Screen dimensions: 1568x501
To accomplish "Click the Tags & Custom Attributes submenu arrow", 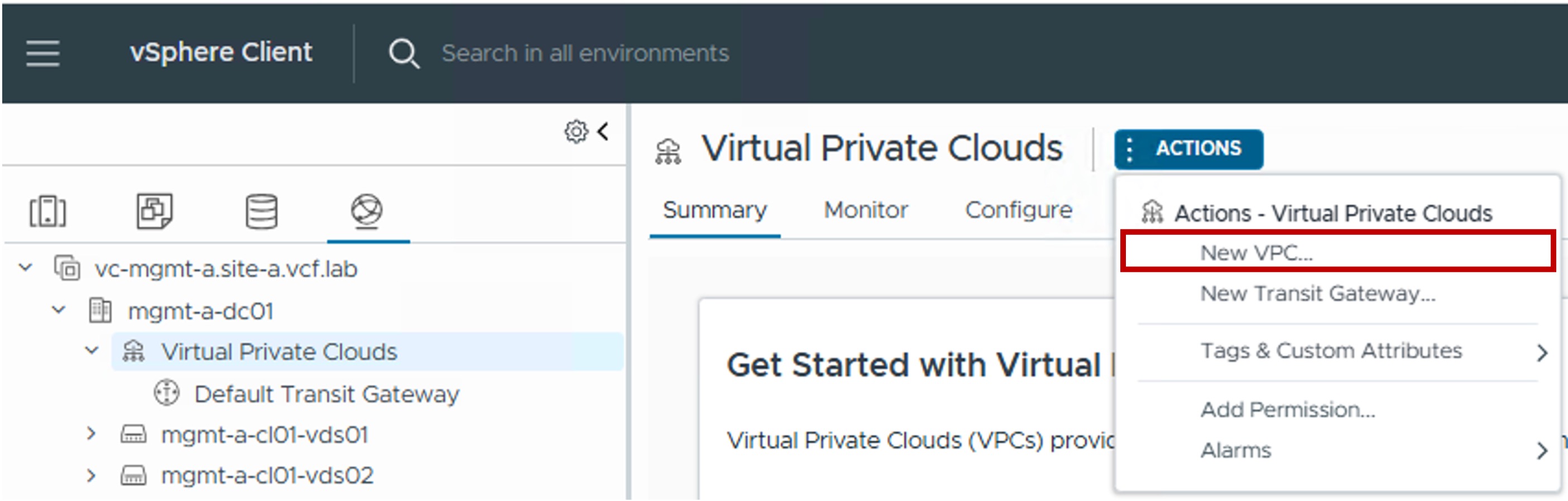I will click(1542, 353).
